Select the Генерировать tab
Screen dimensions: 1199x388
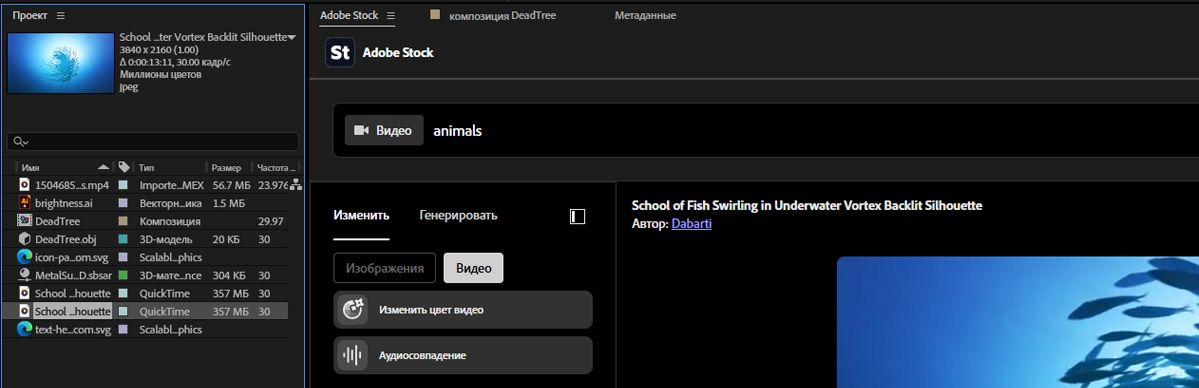tap(458, 215)
